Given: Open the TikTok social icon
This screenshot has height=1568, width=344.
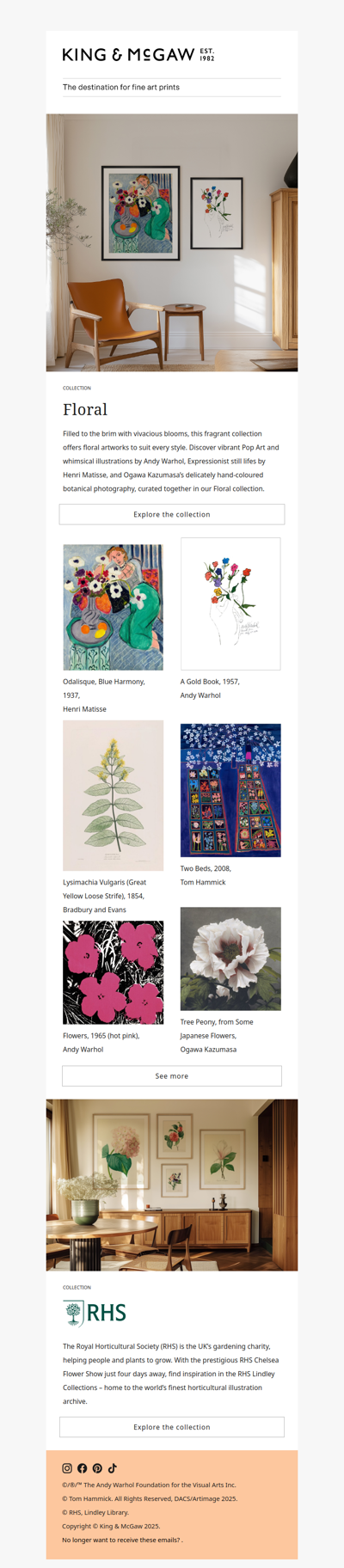Looking at the screenshot, I should [x=112, y=1468].
